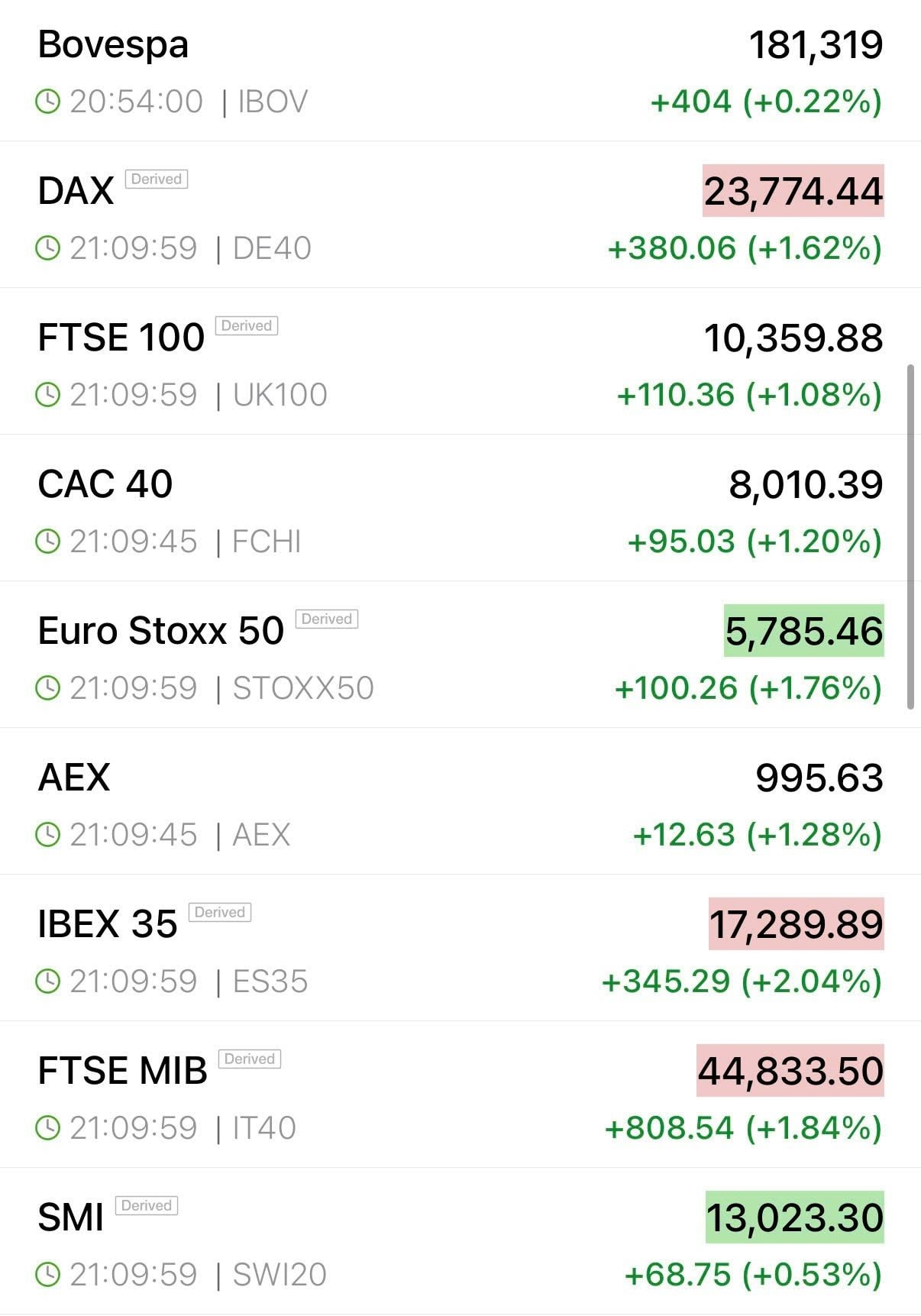Screen dimensions: 921x1316
Task: Click the clock icon under Euro Stoxx 50
Action: click(47, 688)
